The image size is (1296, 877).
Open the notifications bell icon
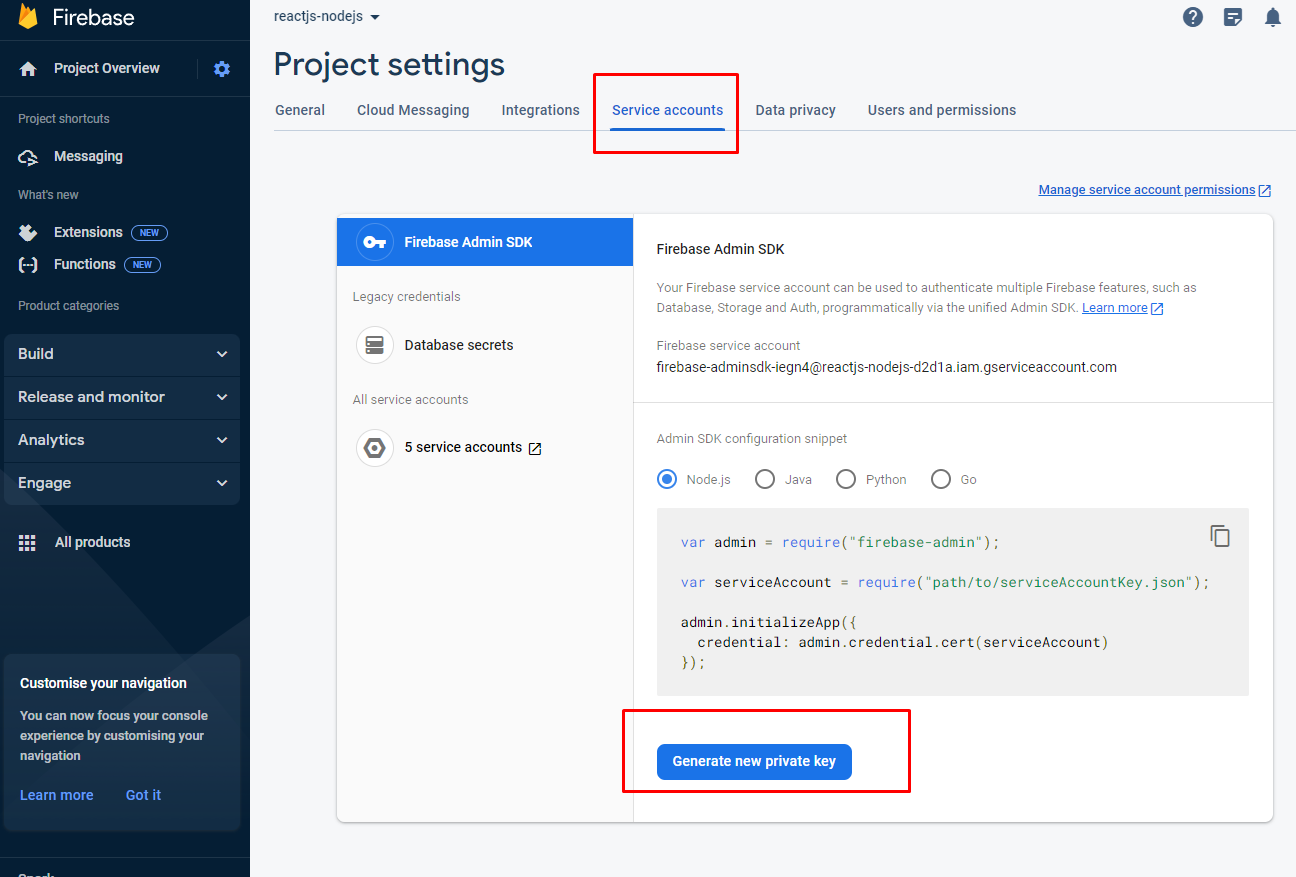point(1272,17)
